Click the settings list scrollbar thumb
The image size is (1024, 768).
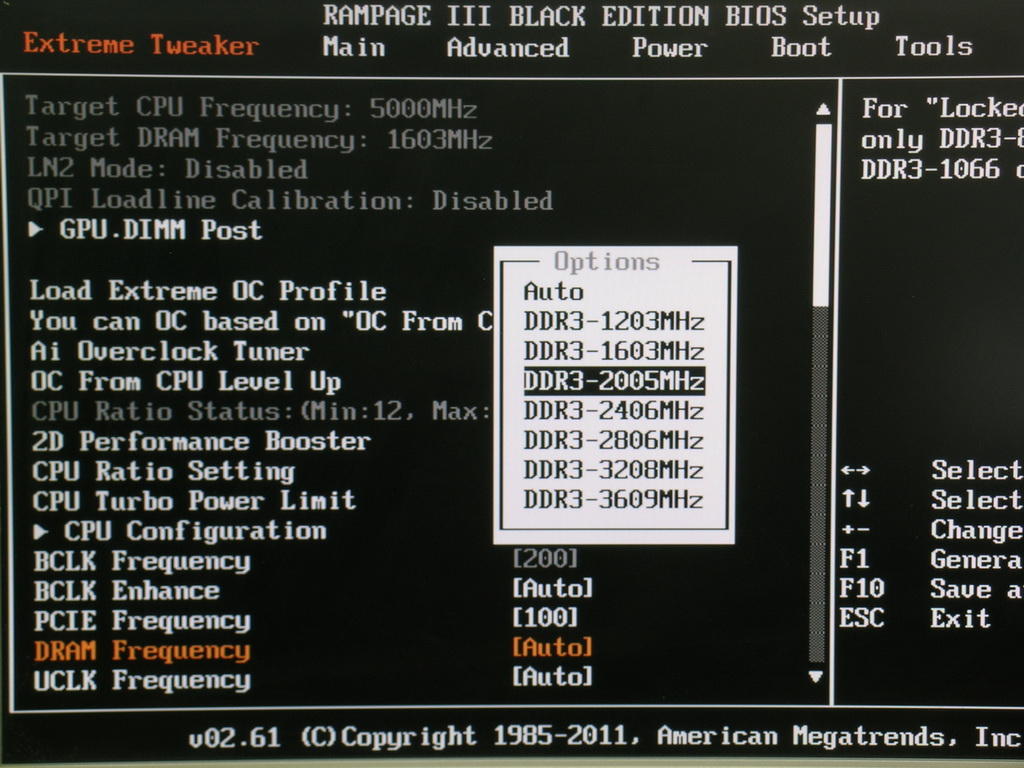[x=823, y=214]
